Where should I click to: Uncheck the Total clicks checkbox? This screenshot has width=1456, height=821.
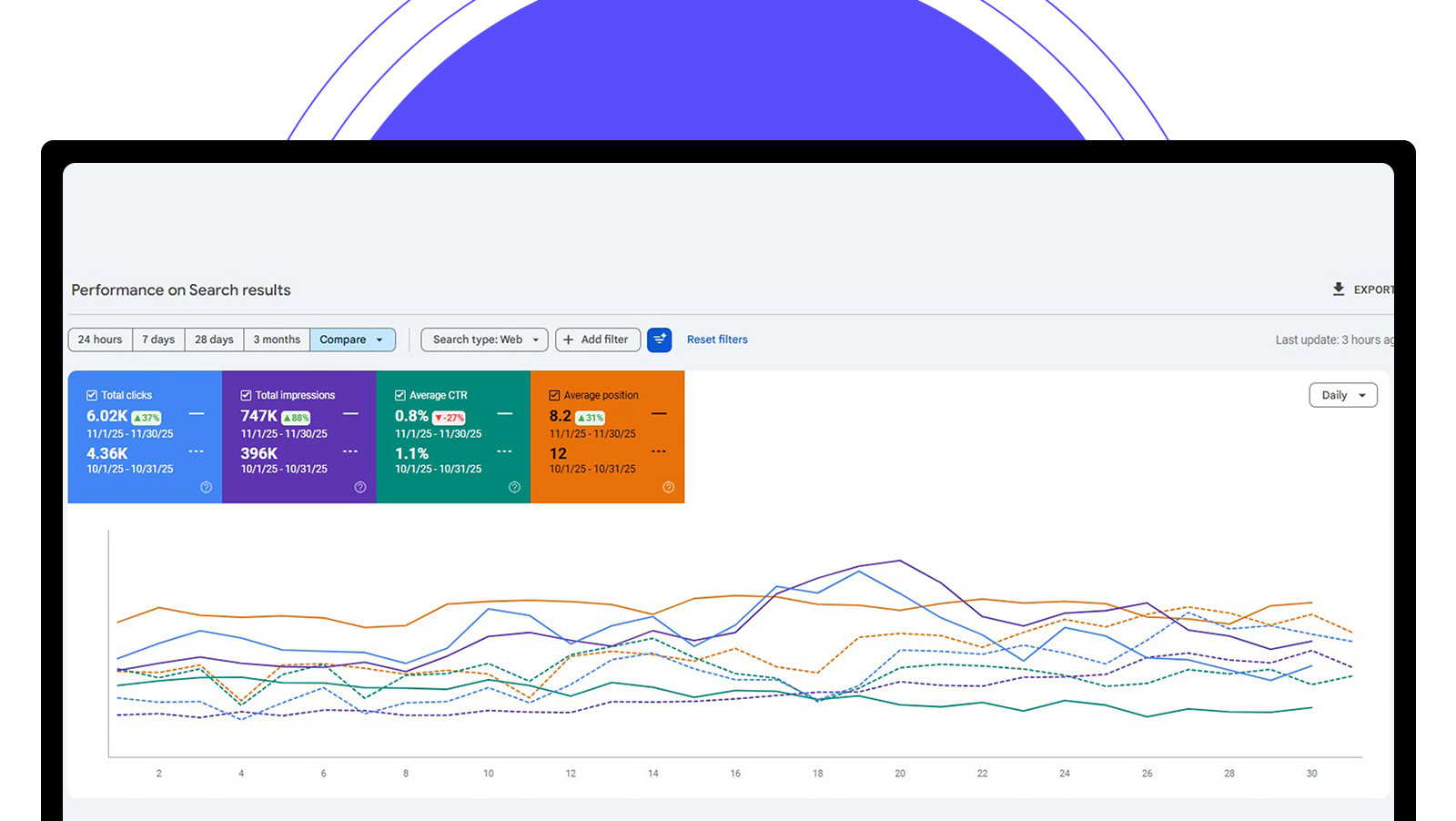(92, 395)
